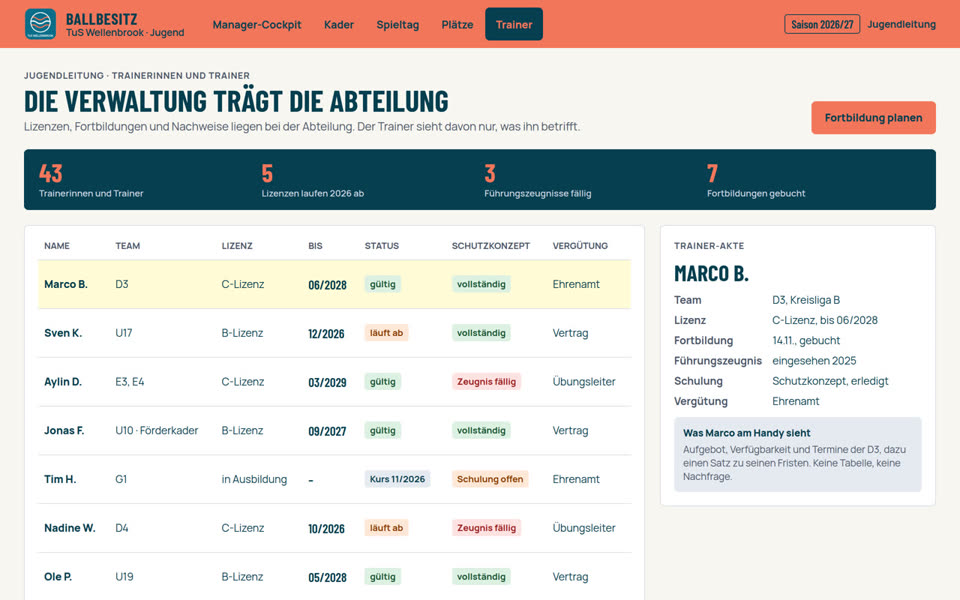Viewport: 960px width, 600px height.
Task: Open the Spieltag page
Action: [x=397, y=24]
